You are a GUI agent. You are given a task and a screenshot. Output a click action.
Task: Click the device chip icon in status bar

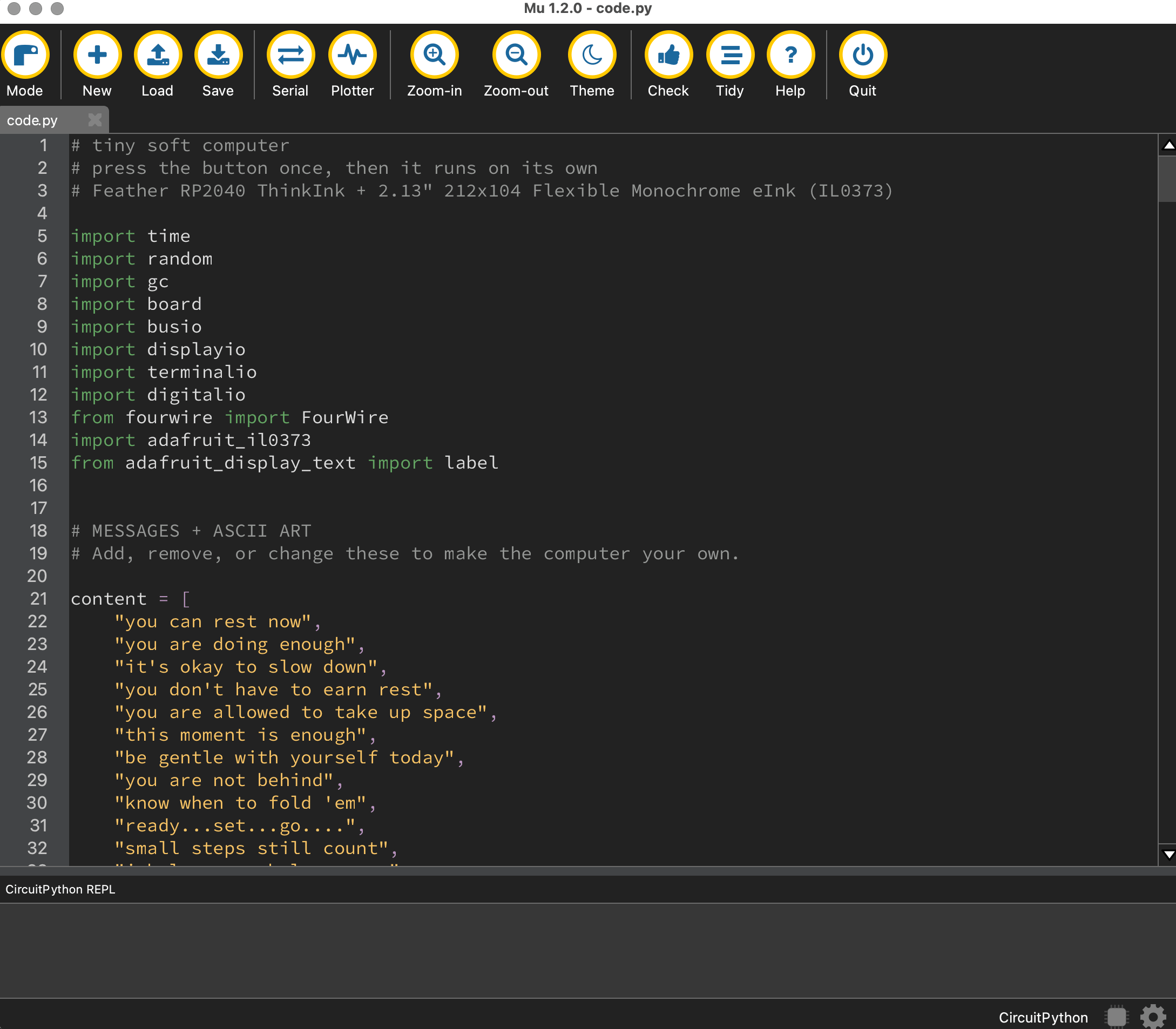point(1117,1017)
